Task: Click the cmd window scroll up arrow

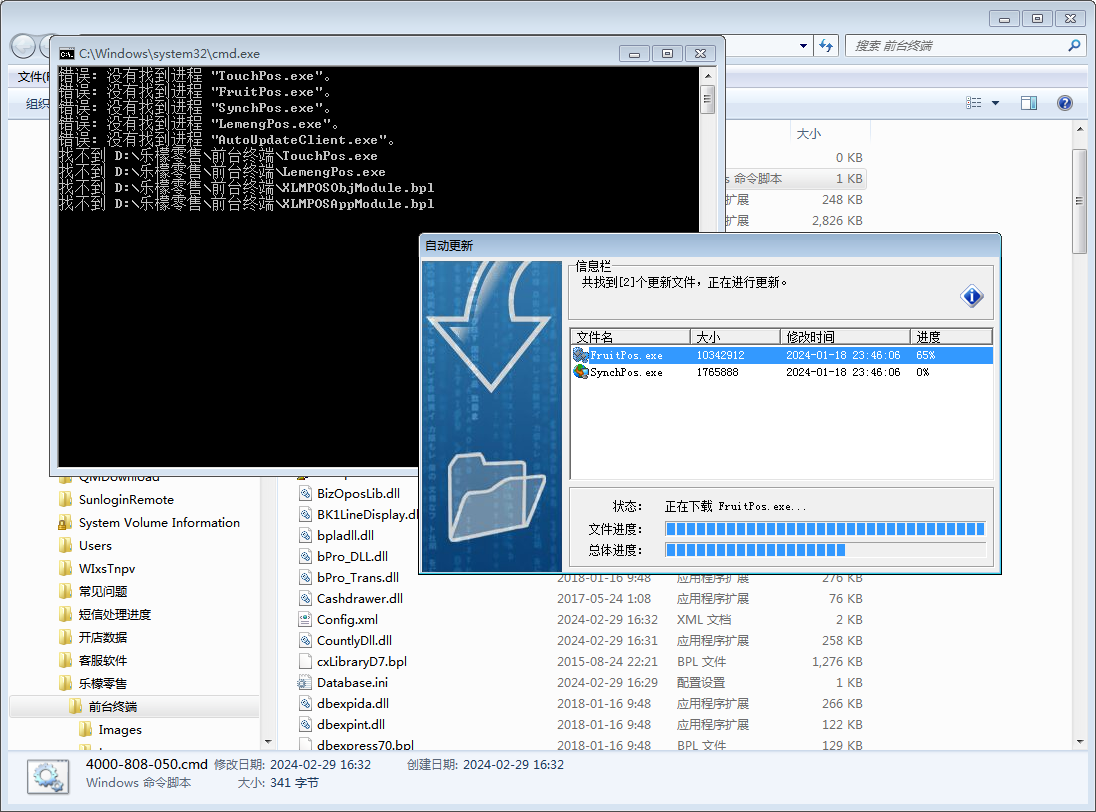Action: click(707, 75)
